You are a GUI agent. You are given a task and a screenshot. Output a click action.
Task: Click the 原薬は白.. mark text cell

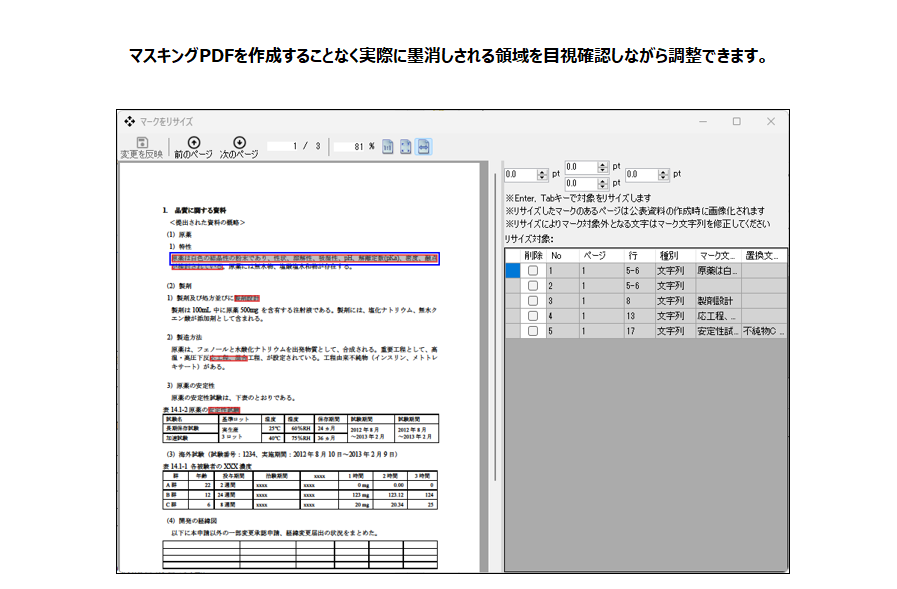(718, 270)
